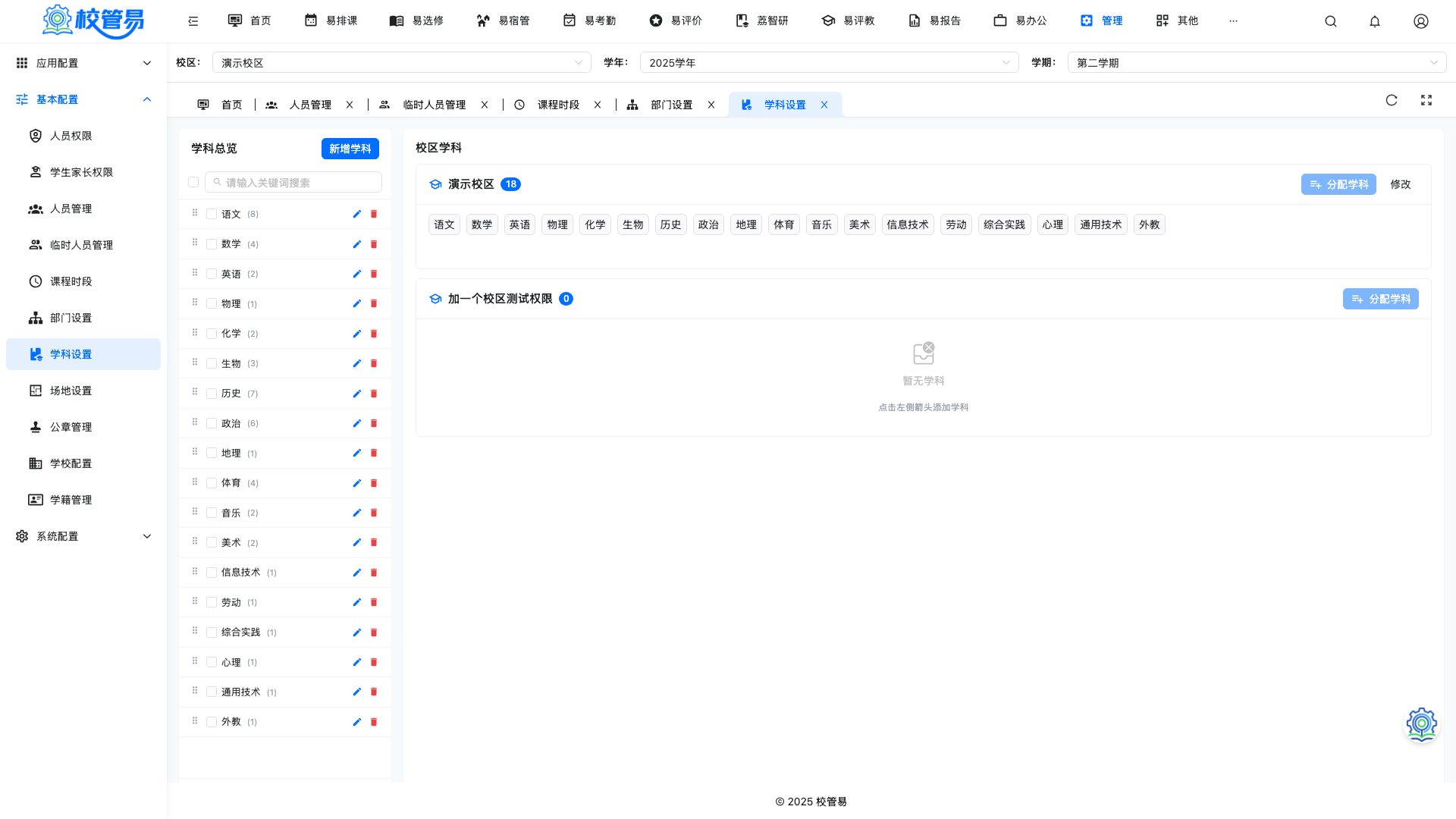
Task: Open the 学年 dropdown showing 2025学年
Action: point(830,62)
